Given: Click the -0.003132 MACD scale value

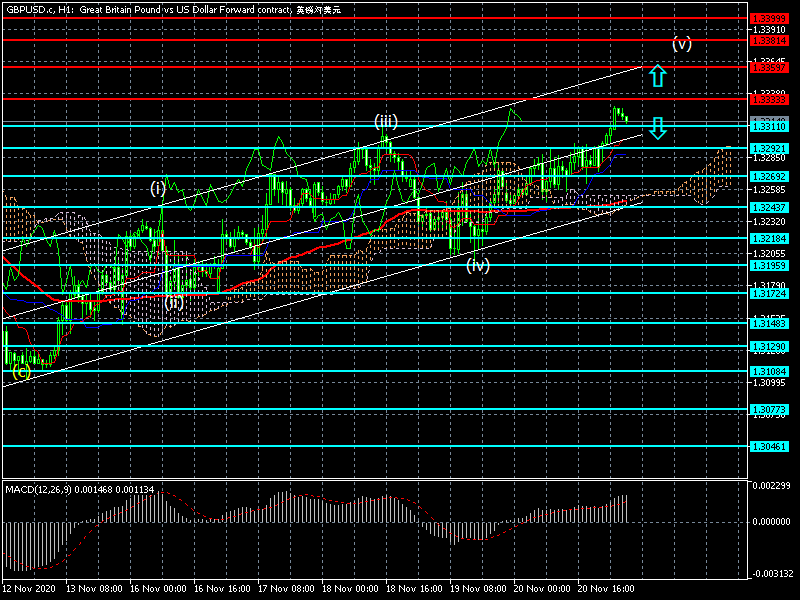Looking at the screenshot, I should point(771,573).
